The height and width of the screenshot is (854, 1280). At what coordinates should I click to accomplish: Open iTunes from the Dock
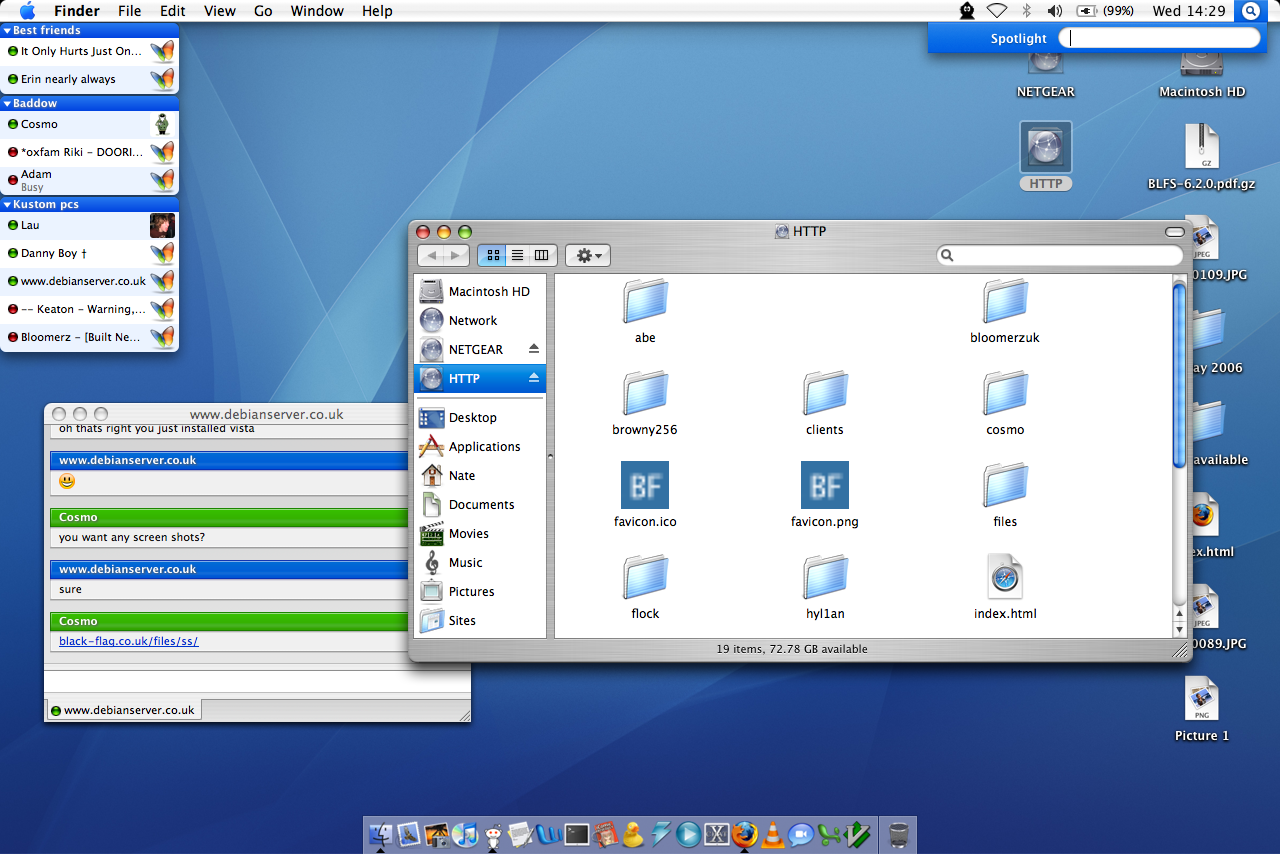[464, 833]
